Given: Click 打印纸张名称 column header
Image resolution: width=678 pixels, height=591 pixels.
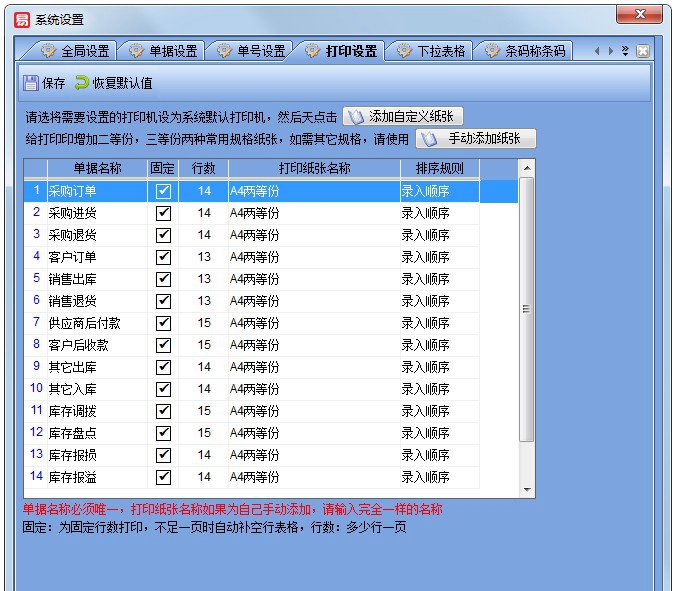Looking at the screenshot, I should click(x=314, y=168).
